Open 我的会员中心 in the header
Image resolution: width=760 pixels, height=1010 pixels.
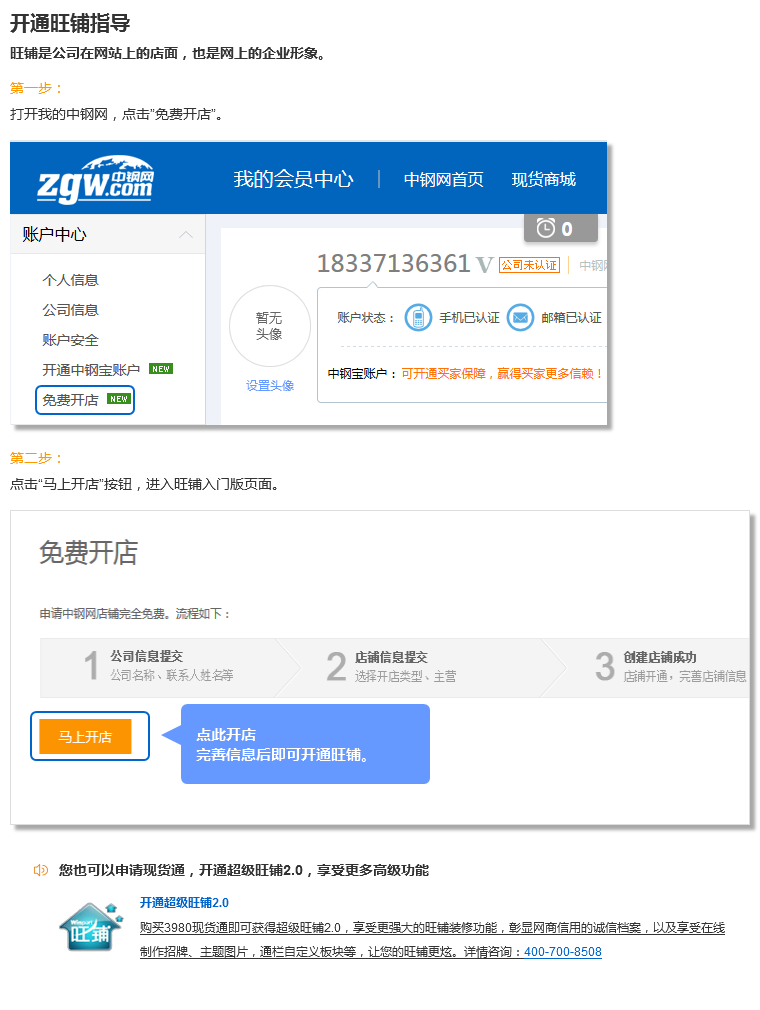(293, 179)
